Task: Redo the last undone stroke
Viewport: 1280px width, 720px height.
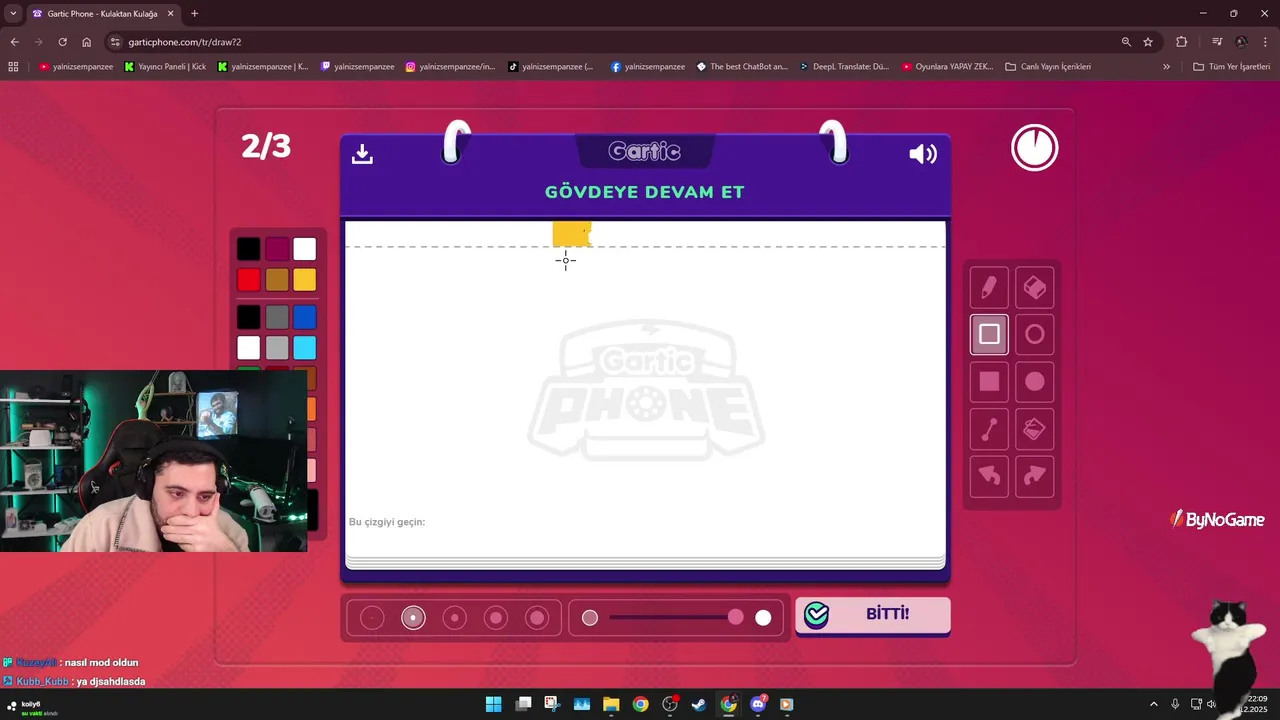Action: pyautogui.click(x=1035, y=476)
